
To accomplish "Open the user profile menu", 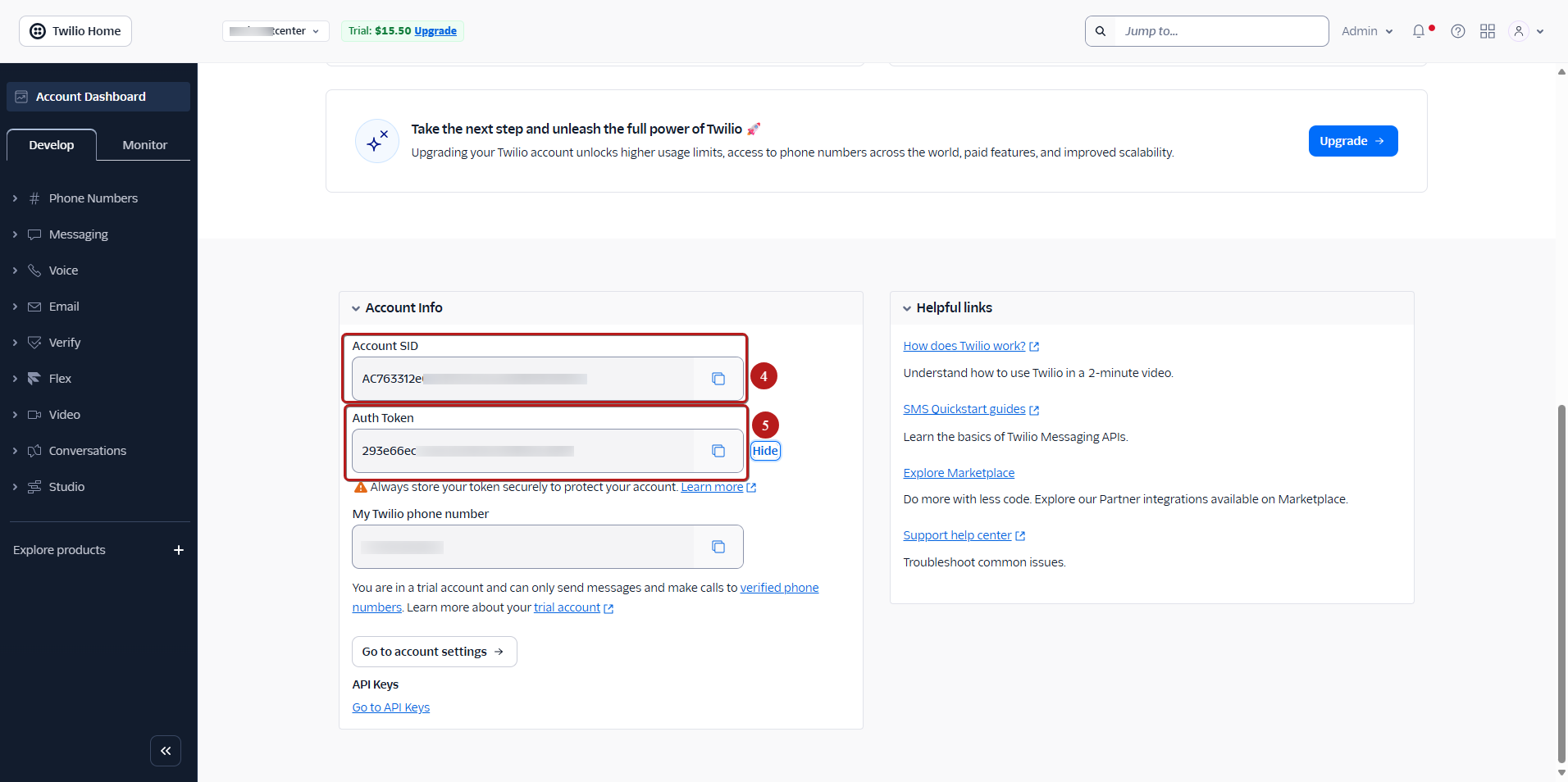I will click(x=1526, y=31).
